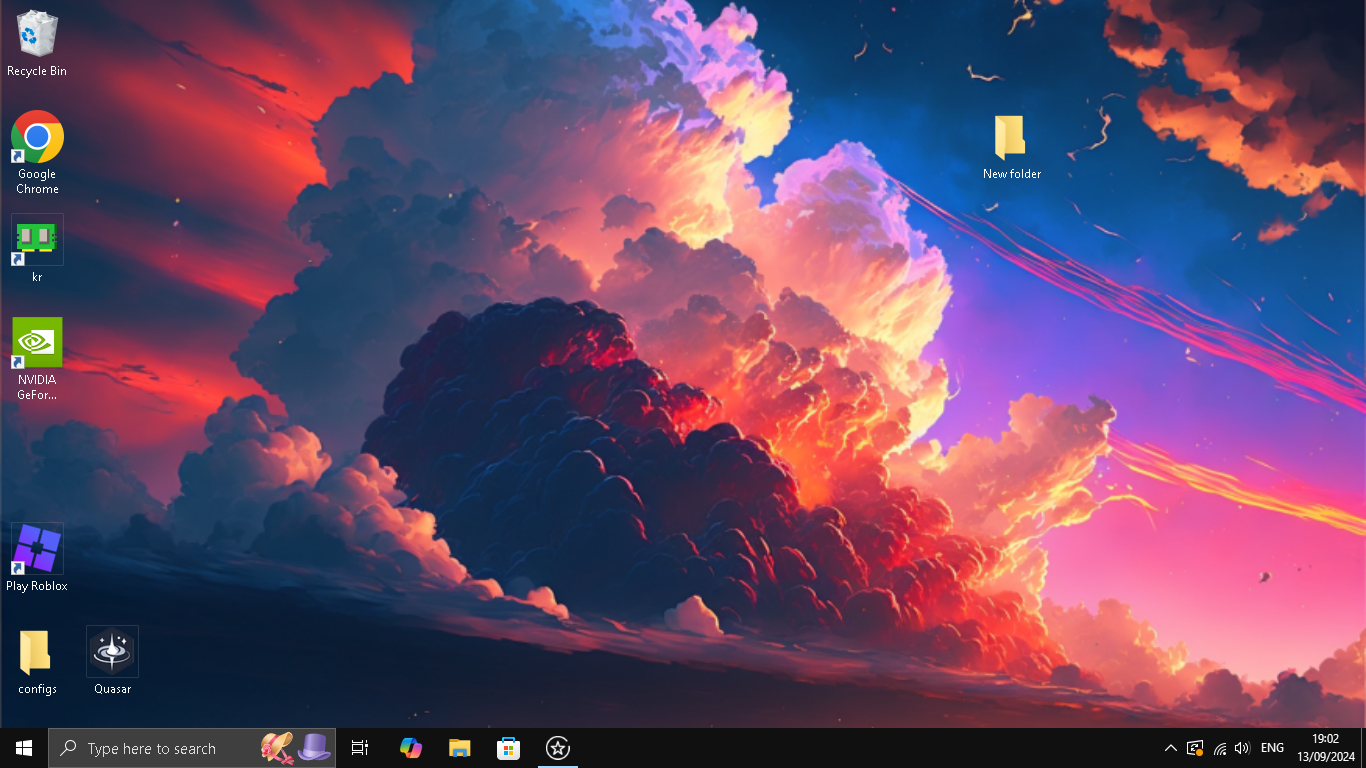Select the Recycle Bin desktop icon
The image size is (1366, 768).
click(x=37, y=44)
